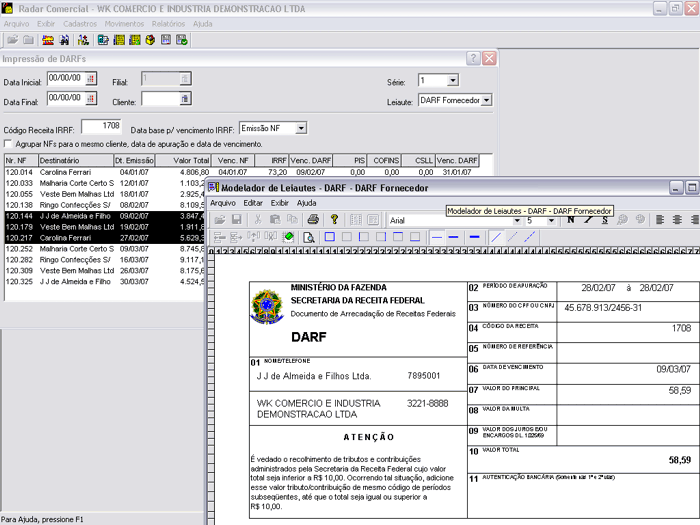Open the Editar menu in Modelador
700x525 pixels.
tap(254, 203)
